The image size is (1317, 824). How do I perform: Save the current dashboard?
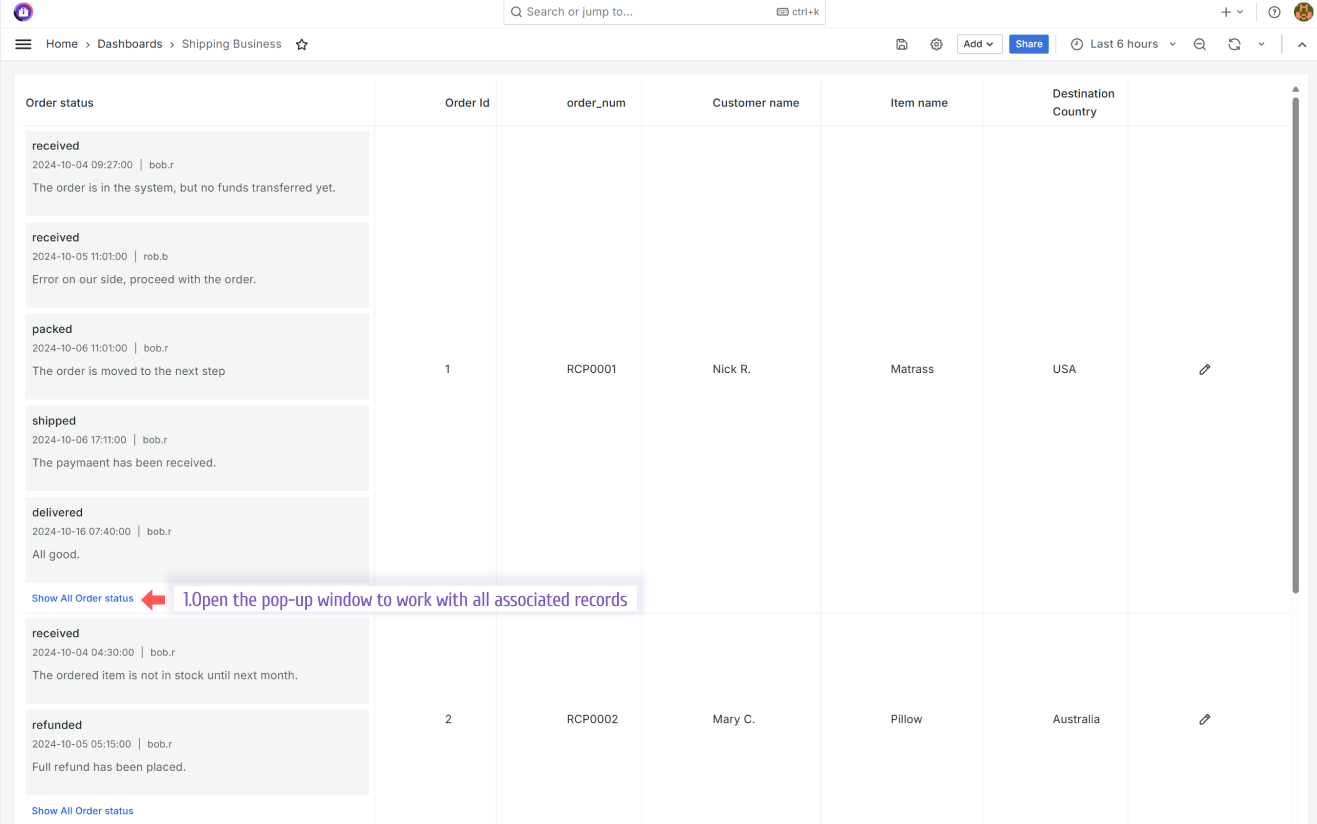pos(901,44)
